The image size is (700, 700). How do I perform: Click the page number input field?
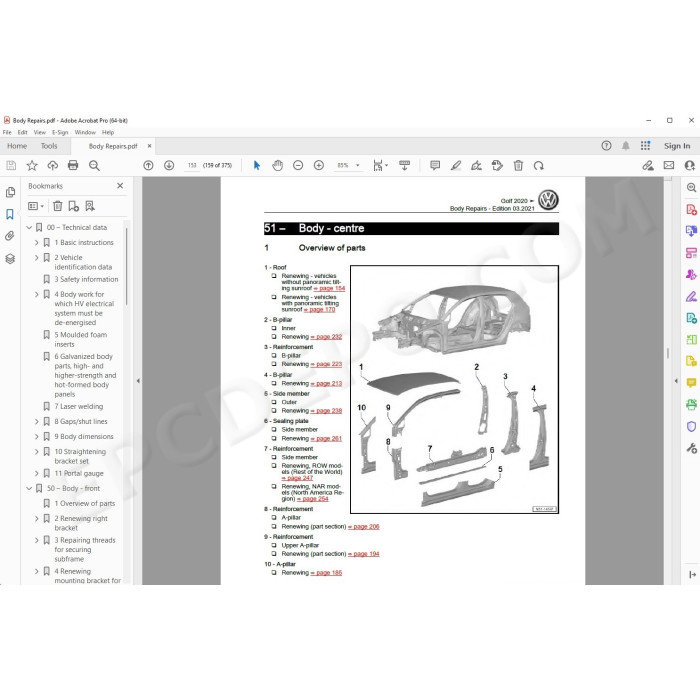tap(192, 166)
